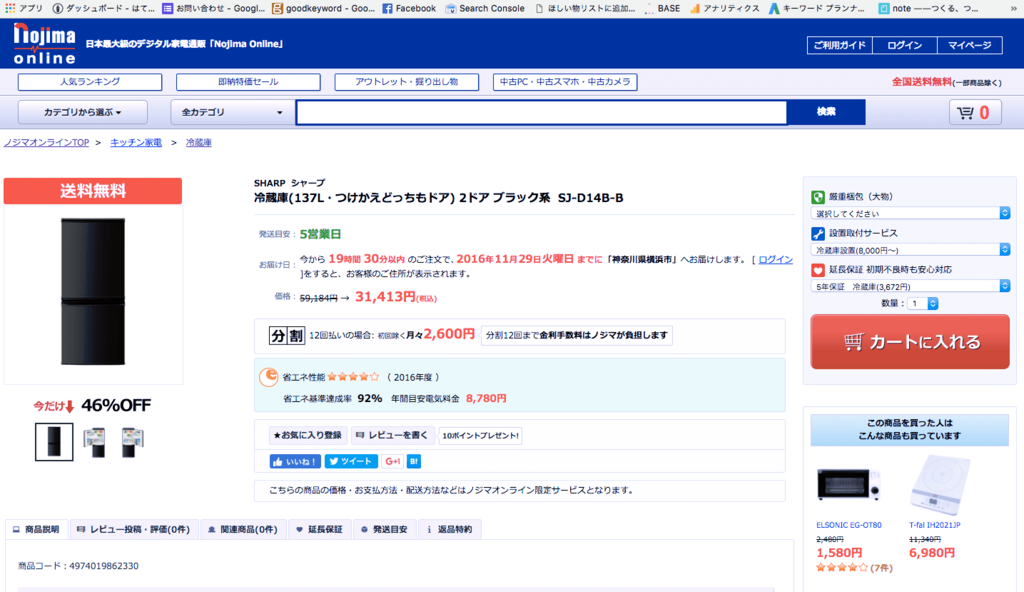Click the main black refrigerator image
The width and height of the screenshot is (1024, 592).
[x=93, y=291]
